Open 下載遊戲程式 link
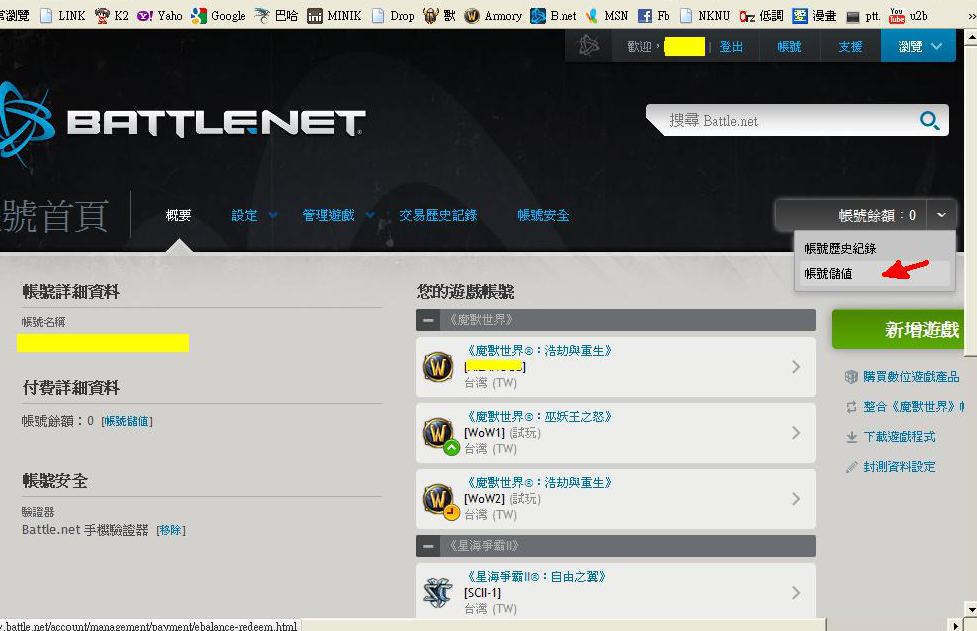This screenshot has height=631, width=977. 899,437
